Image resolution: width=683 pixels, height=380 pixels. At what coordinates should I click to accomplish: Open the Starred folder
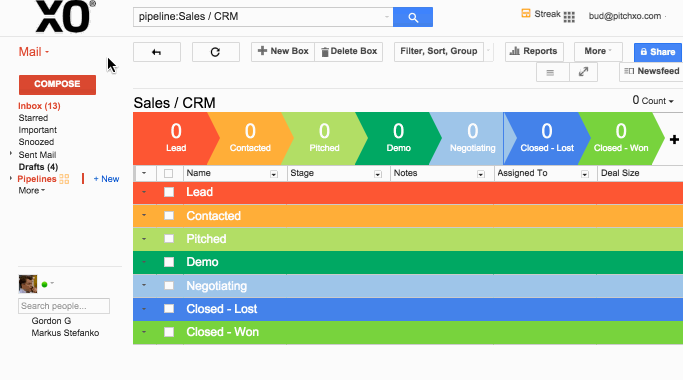[x=33, y=118]
